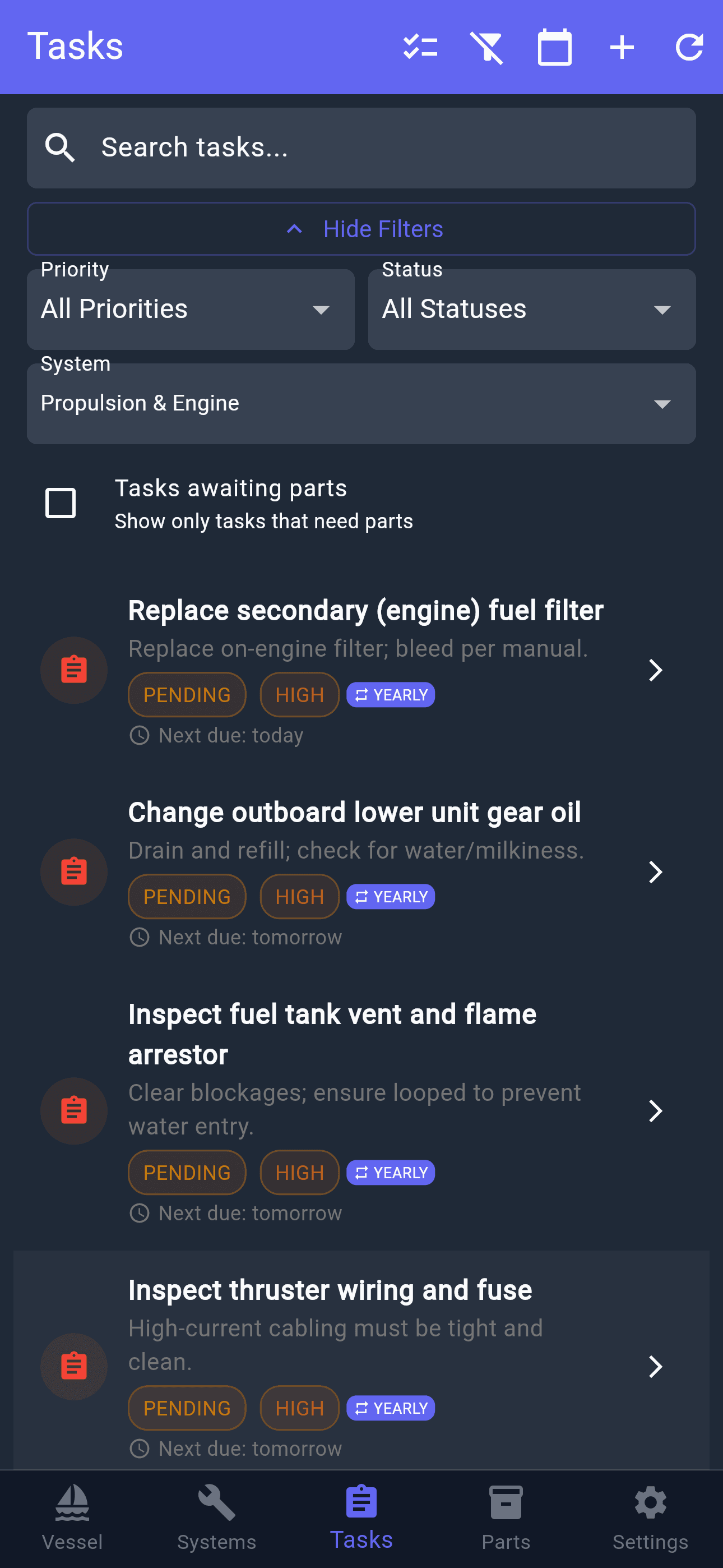This screenshot has height=1568, width=723.
Task: Go to the Parts tab
Action: point(506,1517)
